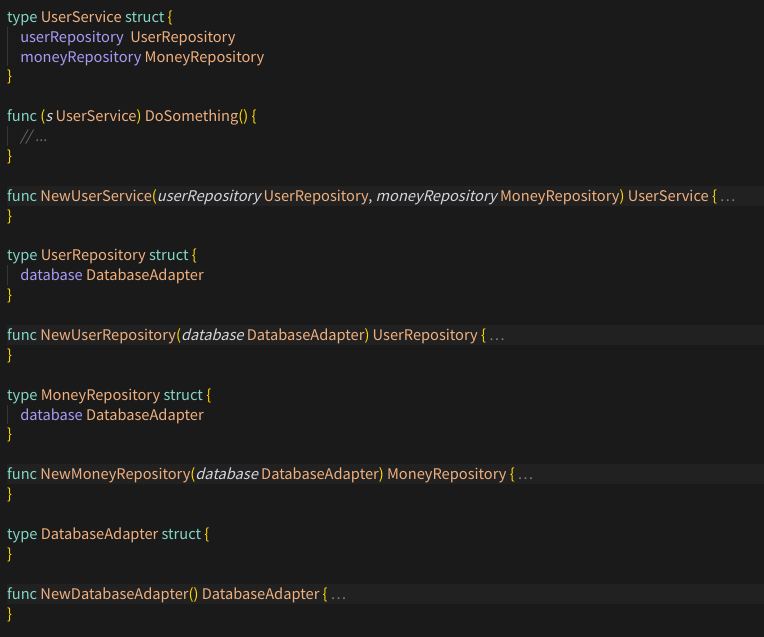Expand the folded NewDatabaseAdapter function body
Image resolution: width=764 pixels, height=637 pixels.
[338, 594]
